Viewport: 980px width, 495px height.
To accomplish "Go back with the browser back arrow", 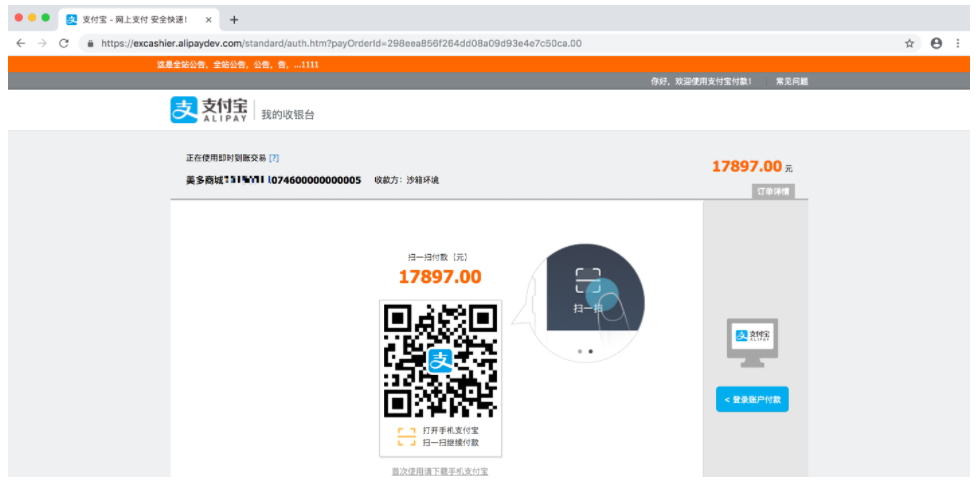I will 21,43.
